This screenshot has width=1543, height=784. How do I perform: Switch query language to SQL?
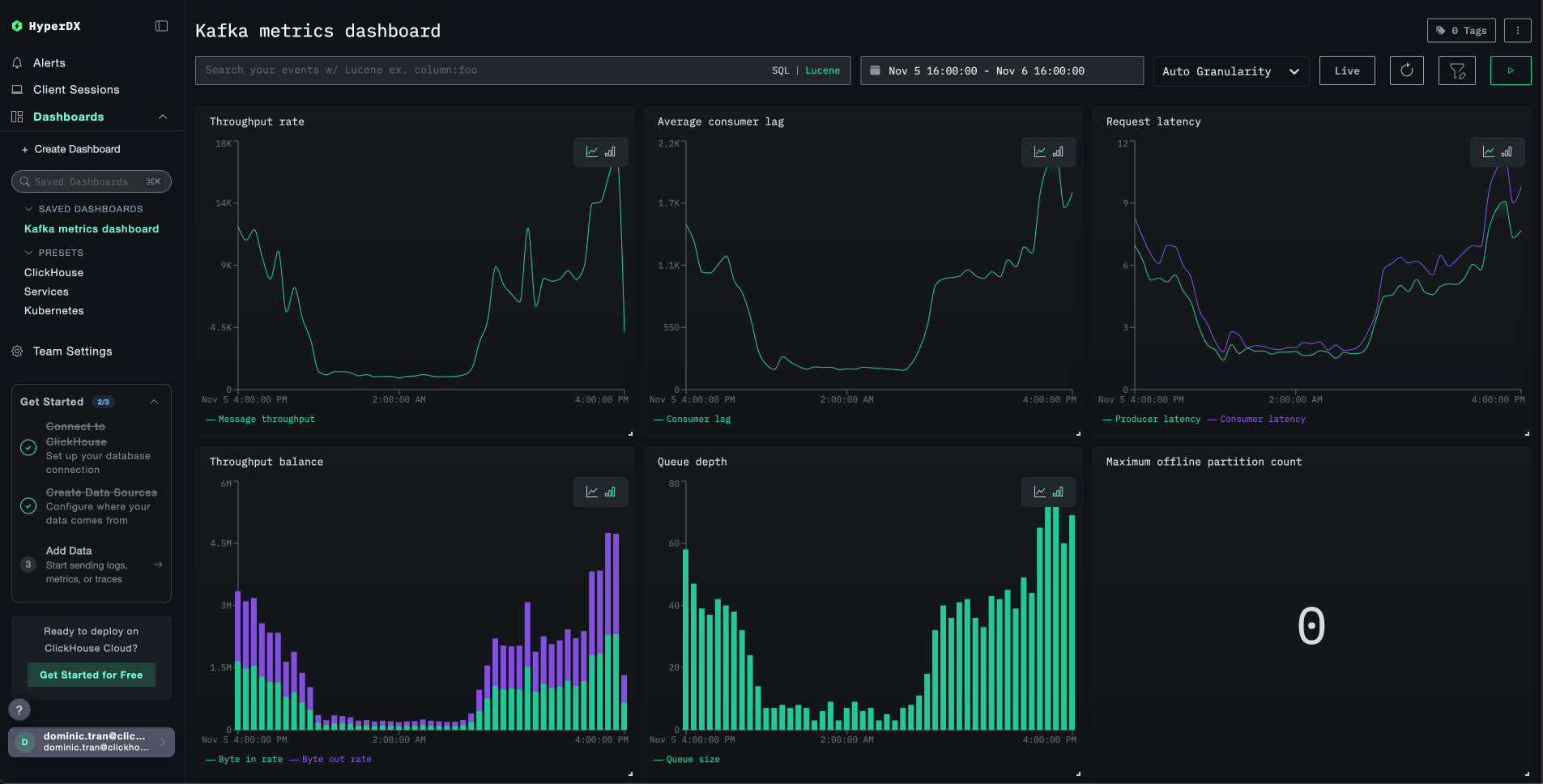click(x=779, y=70)
